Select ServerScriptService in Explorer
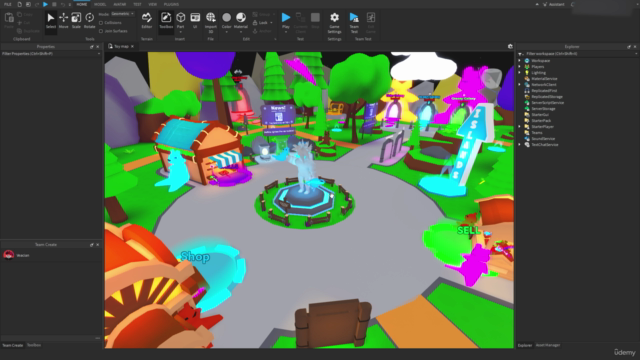Viewport: 640px width, 360px height. pyautogui.click(x=548, y=103)
